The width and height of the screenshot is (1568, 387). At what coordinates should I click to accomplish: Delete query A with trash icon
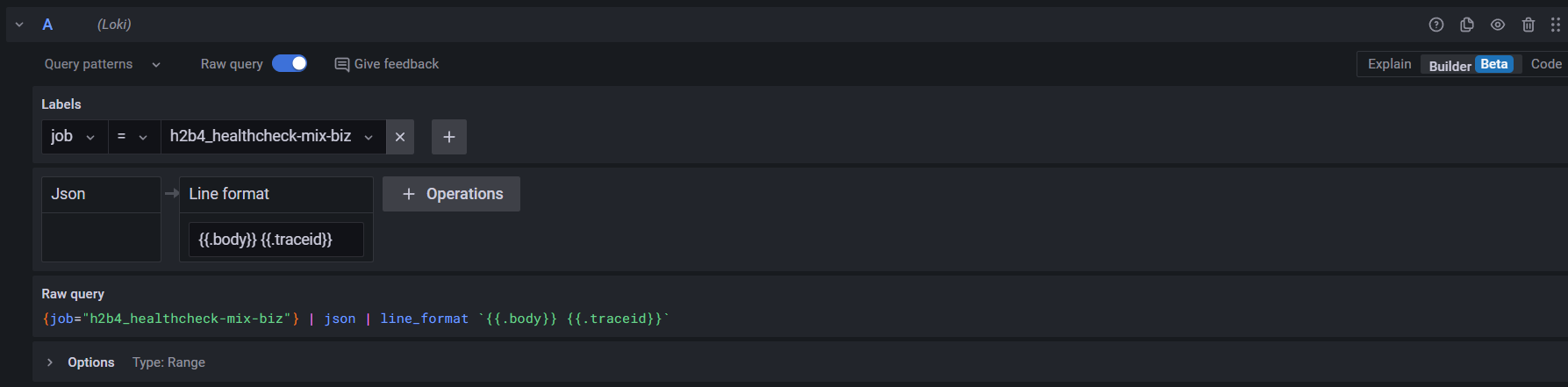click(1529, 25)
